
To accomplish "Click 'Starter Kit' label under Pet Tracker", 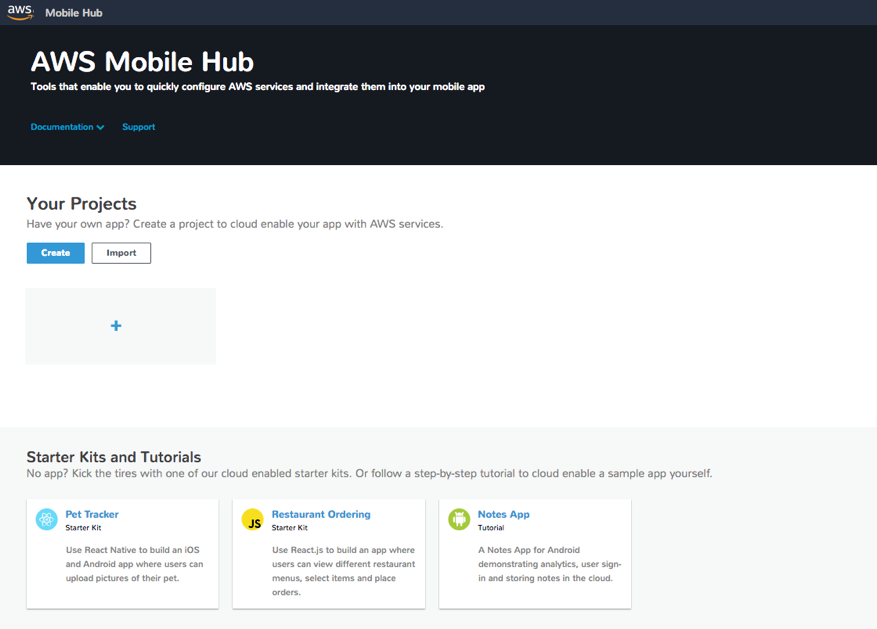I will pos(83,528).
